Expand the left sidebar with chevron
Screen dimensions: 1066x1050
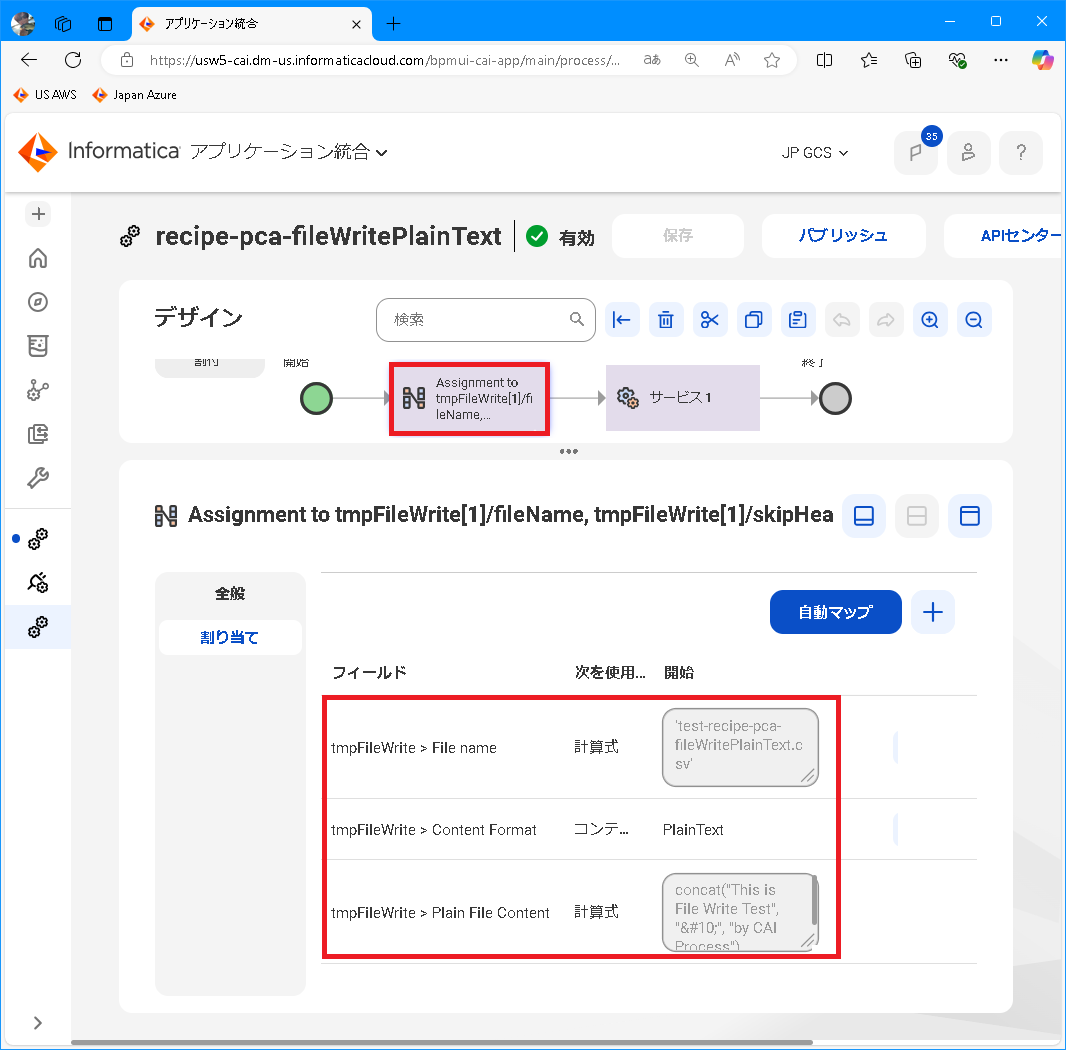tap(38, 1023)
